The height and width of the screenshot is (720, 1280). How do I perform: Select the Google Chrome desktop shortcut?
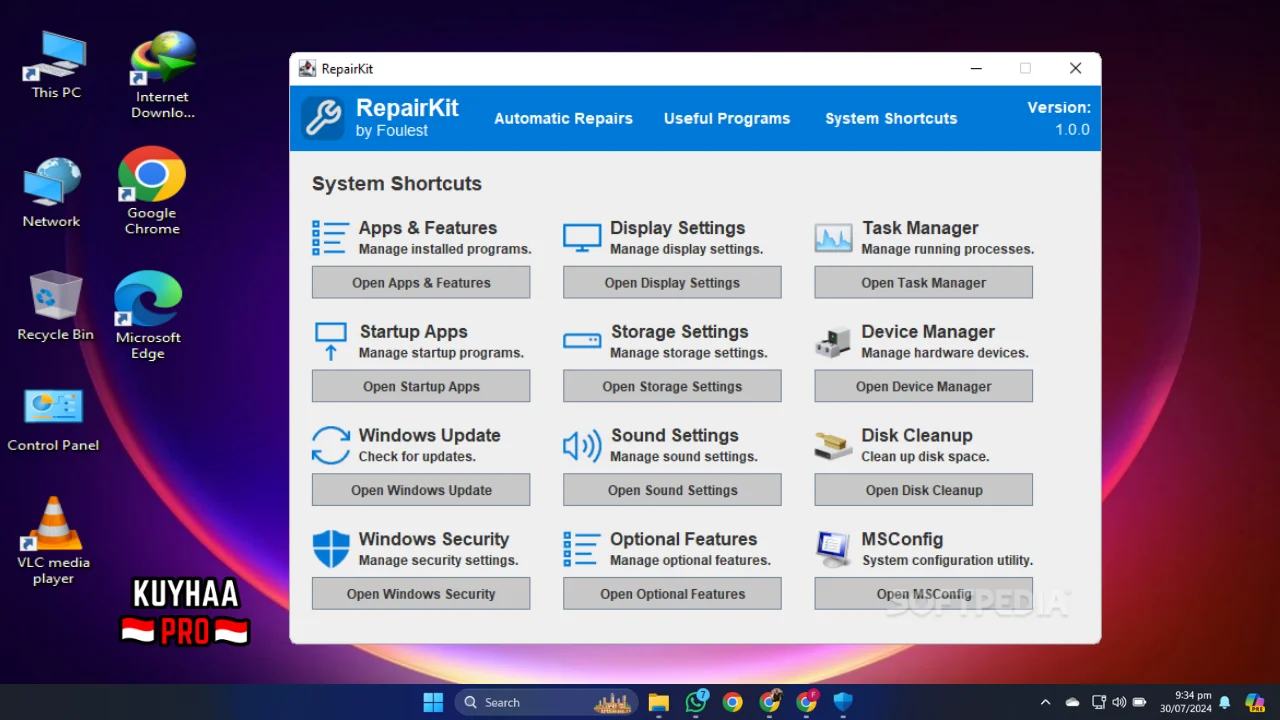click(152, 191)
